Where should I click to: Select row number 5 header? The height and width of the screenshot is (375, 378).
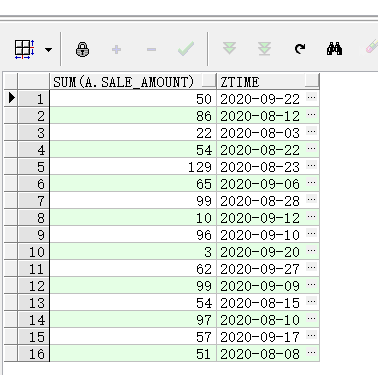(x=34, y=167)
